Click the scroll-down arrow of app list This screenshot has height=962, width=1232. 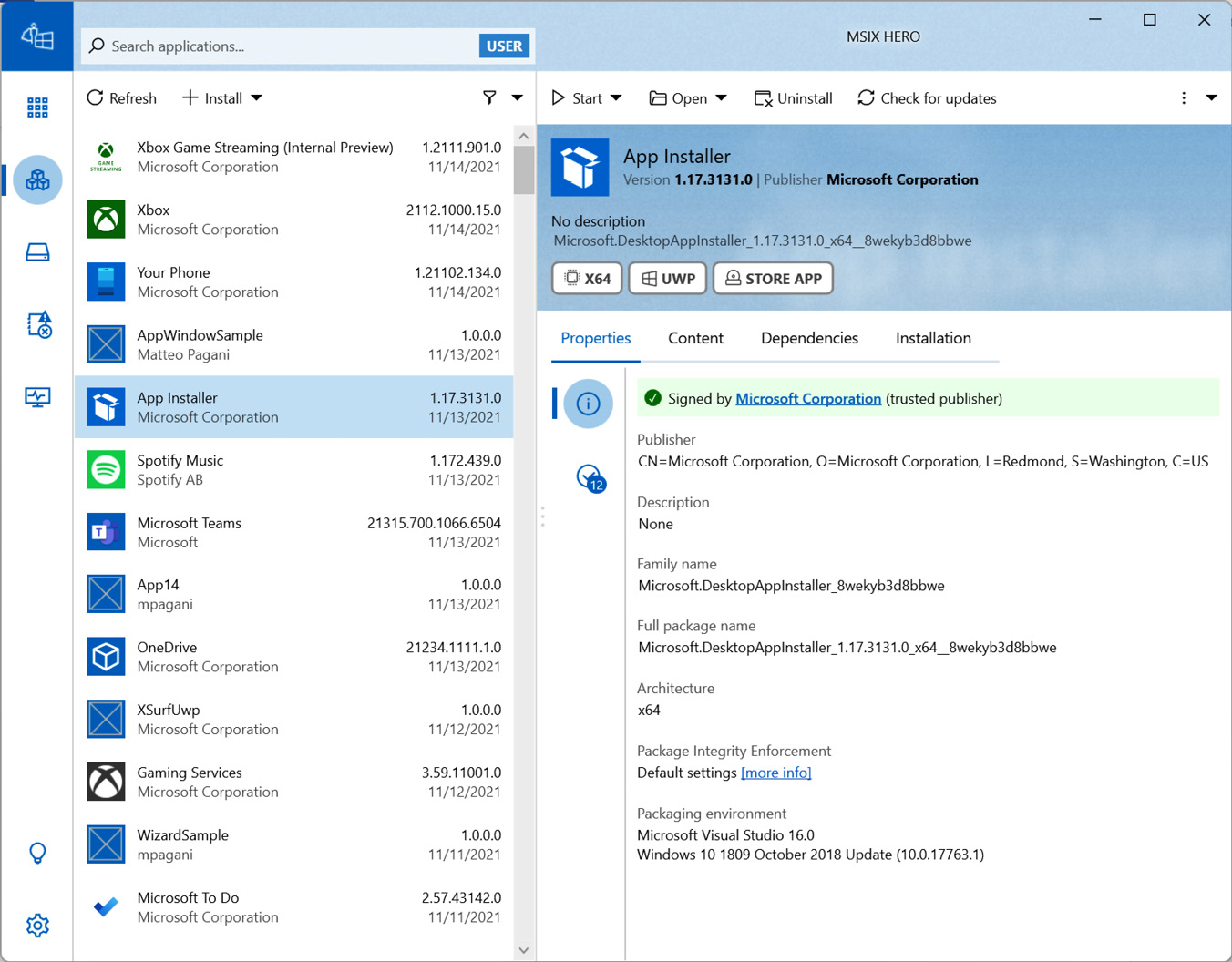pyautogui.click(x=524, y=950)
